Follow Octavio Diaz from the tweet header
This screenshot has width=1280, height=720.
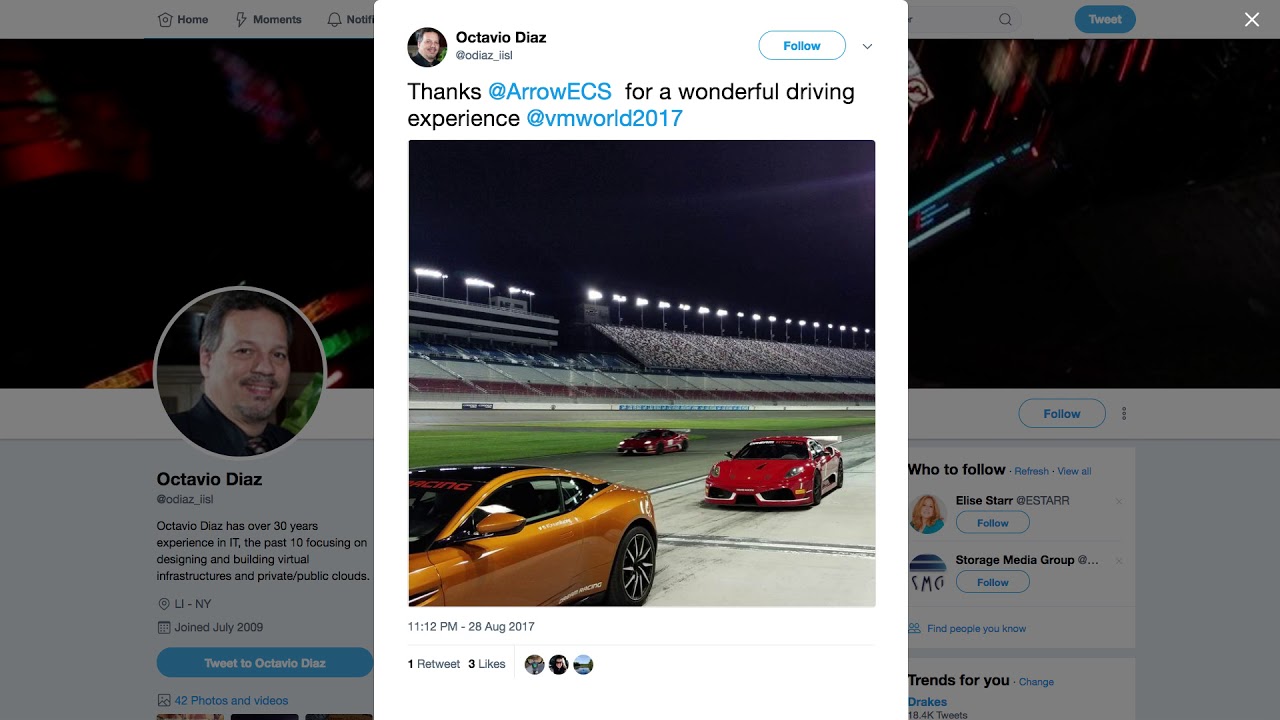click(801, 46)
